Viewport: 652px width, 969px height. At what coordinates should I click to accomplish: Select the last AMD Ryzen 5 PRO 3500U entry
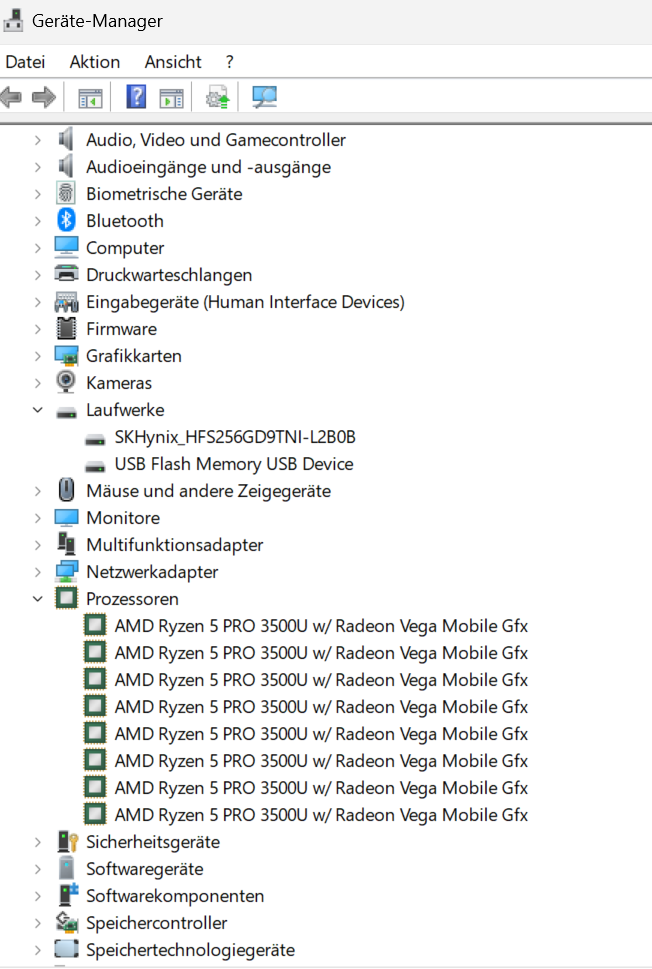tap(321, 815)
